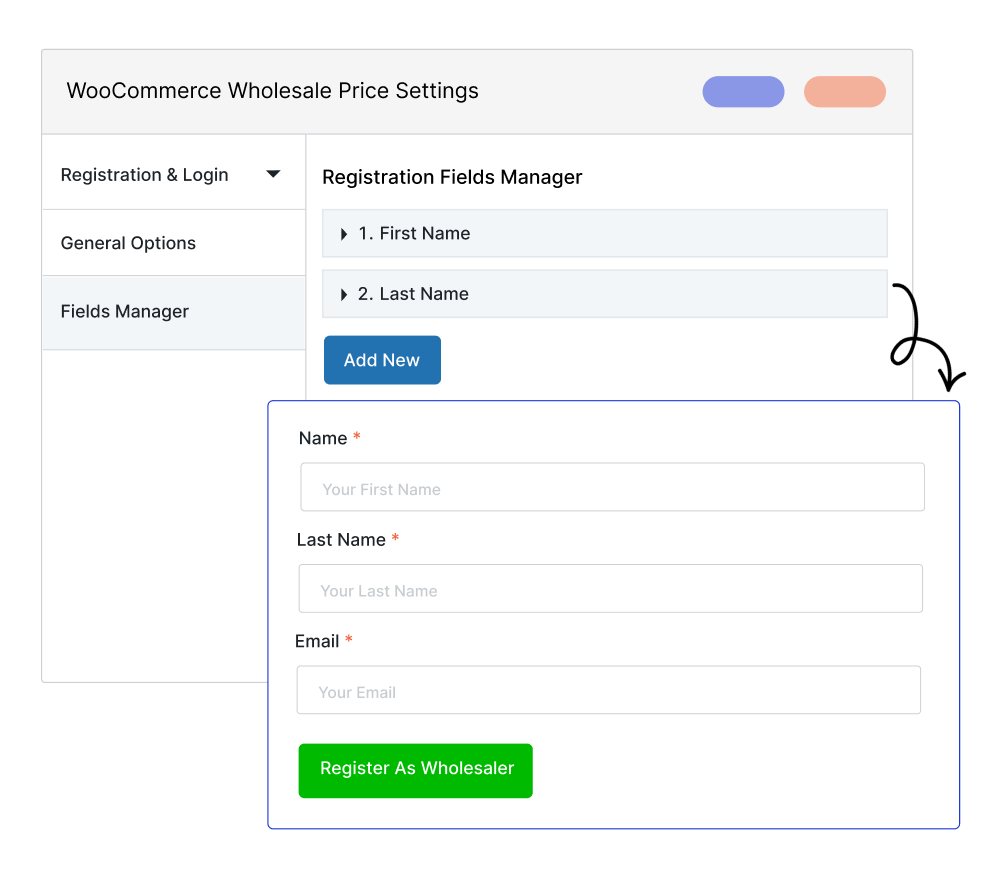Screen dimensions: 1006x875
Task: Click the Name field label
Action: coord(323,438)
